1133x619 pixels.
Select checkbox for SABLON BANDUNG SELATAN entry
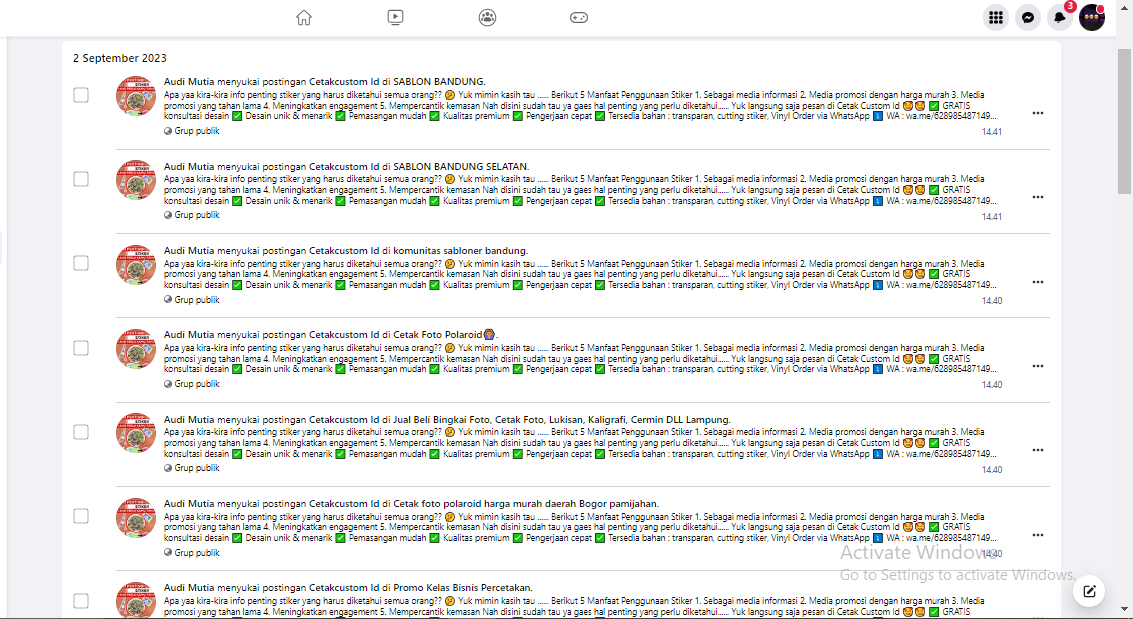pyautogui.click(x=81, y=178)
